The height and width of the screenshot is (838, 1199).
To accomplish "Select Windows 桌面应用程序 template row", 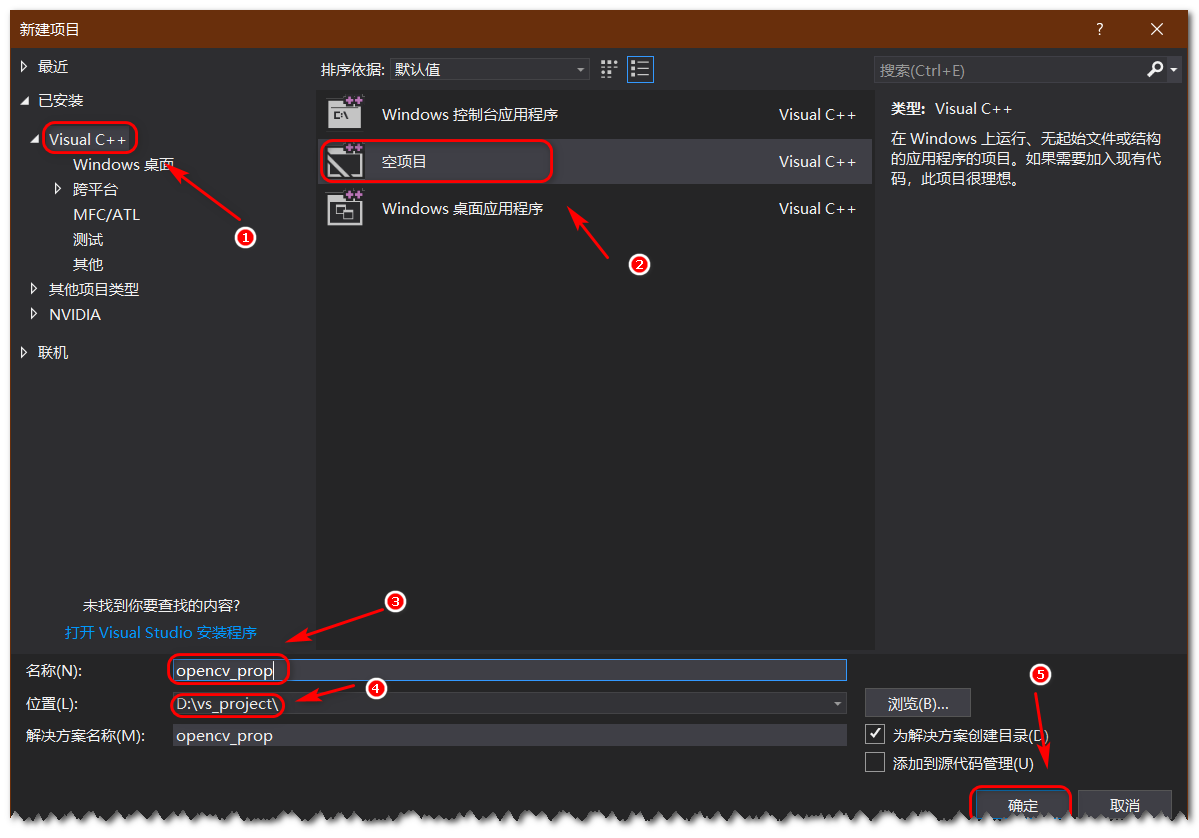I will 594,208.
